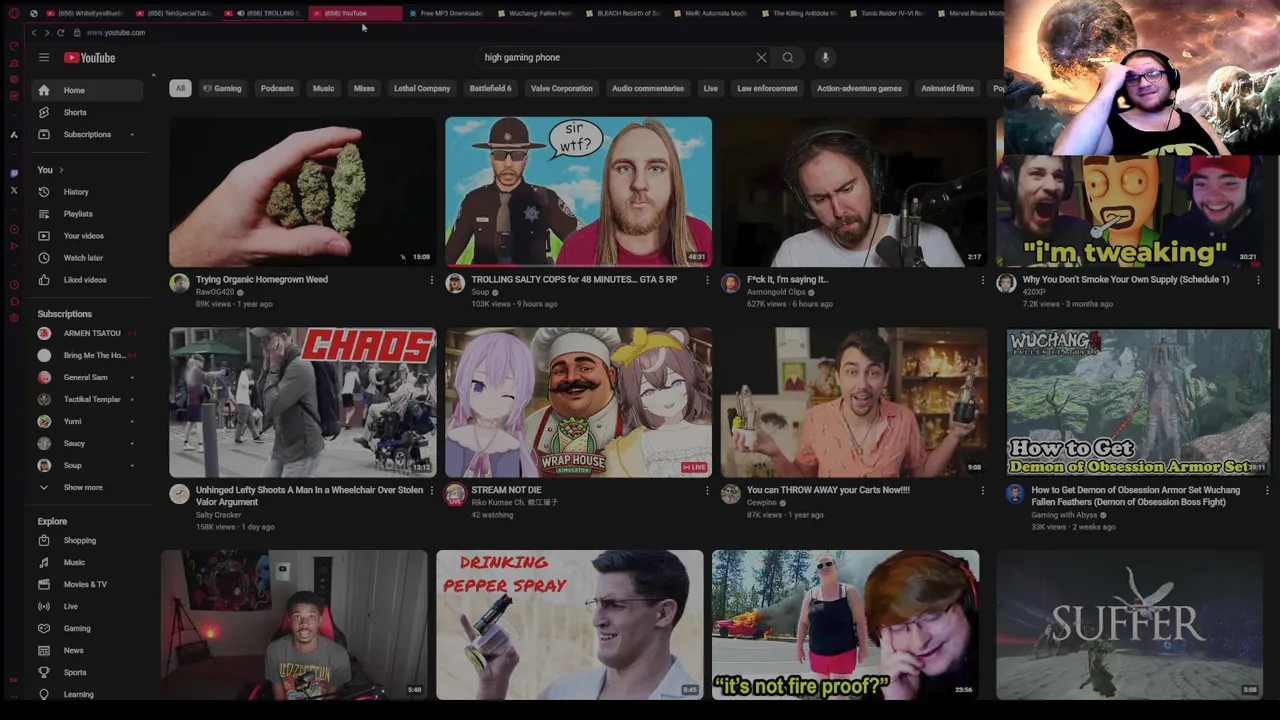Image resolution: width=1280 pixels, height=720 pixels.
Task: Select the Podcasts filter chip
Action: pyautogui.click(x=277, y=88)
